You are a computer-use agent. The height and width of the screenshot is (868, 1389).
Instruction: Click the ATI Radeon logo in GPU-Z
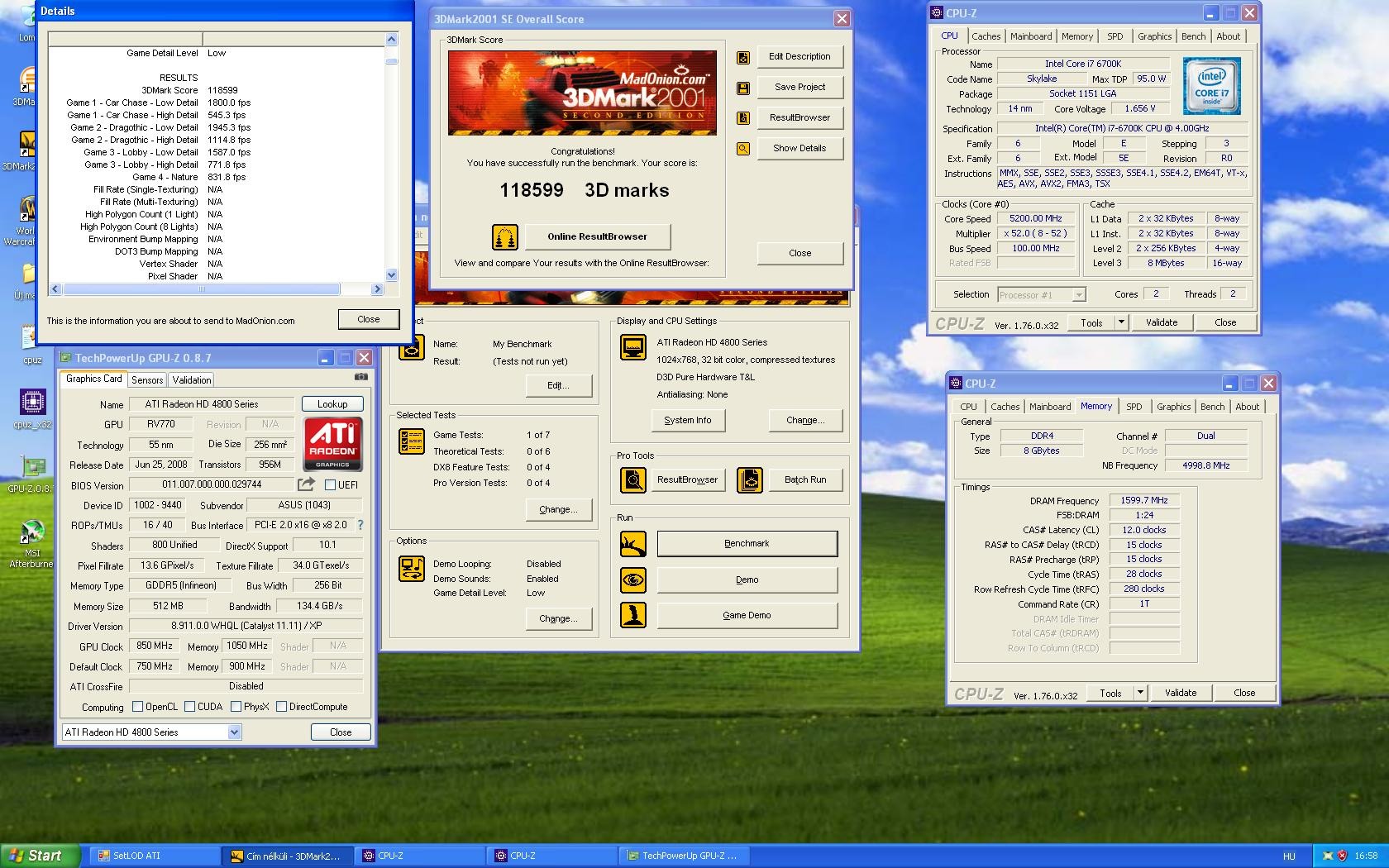pos(332,444)
